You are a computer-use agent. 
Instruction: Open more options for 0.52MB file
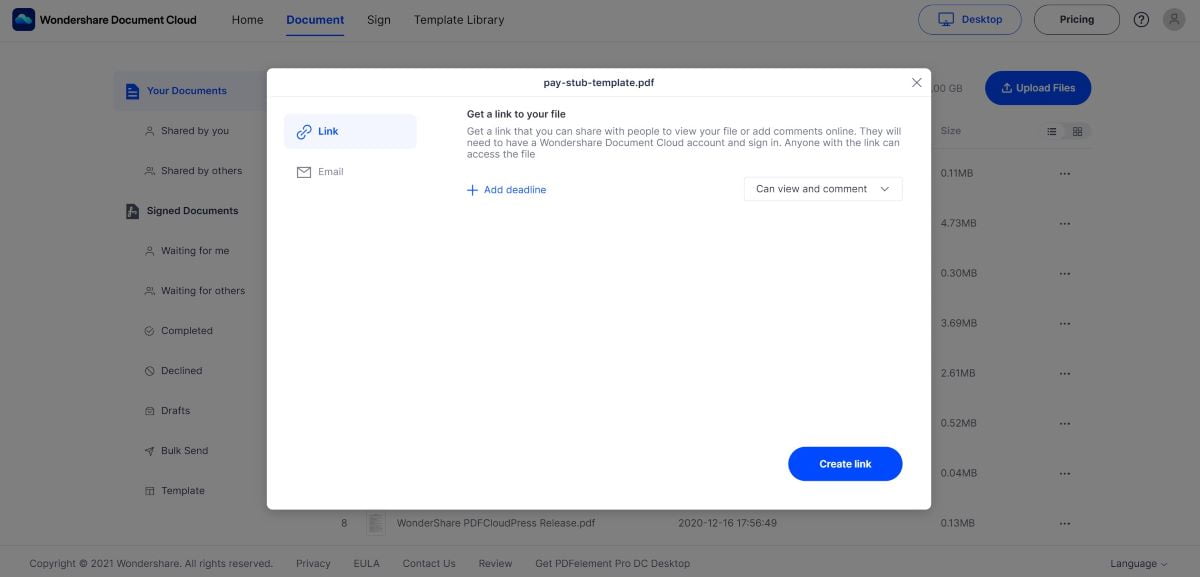1064,423
